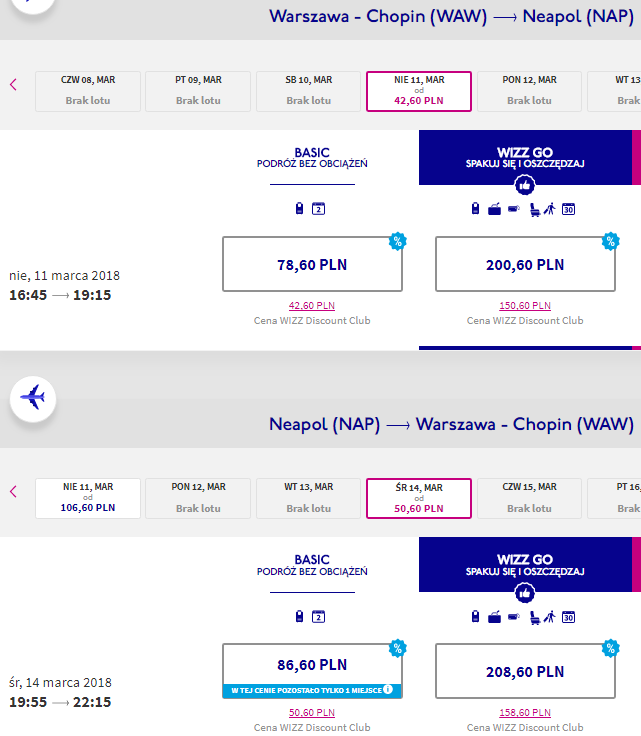Switch to ŚR 14, MAR return date tab

[x=419, y=498]
